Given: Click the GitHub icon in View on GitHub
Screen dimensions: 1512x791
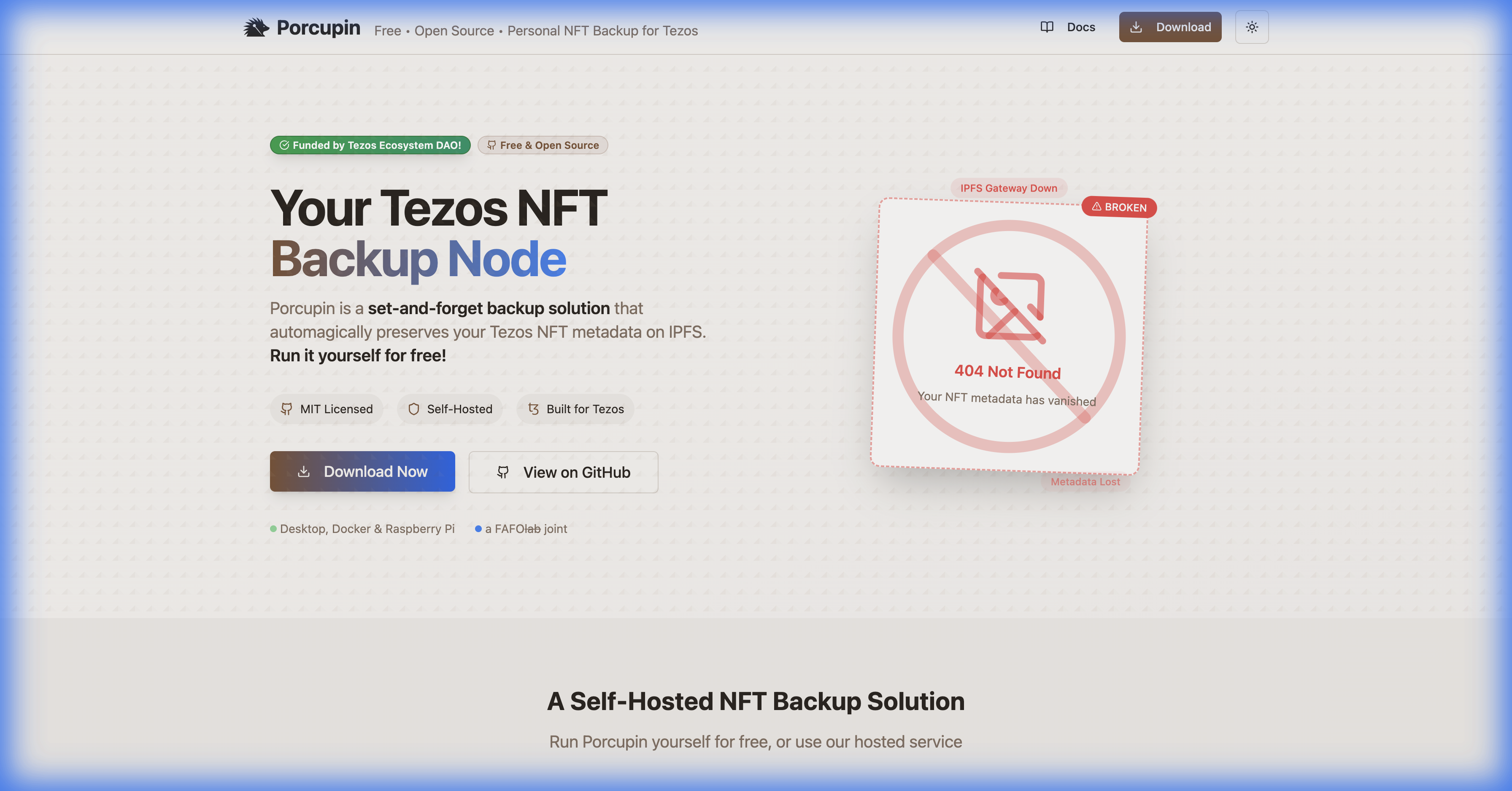Looking at the screenshot, I should click(504, 472).
